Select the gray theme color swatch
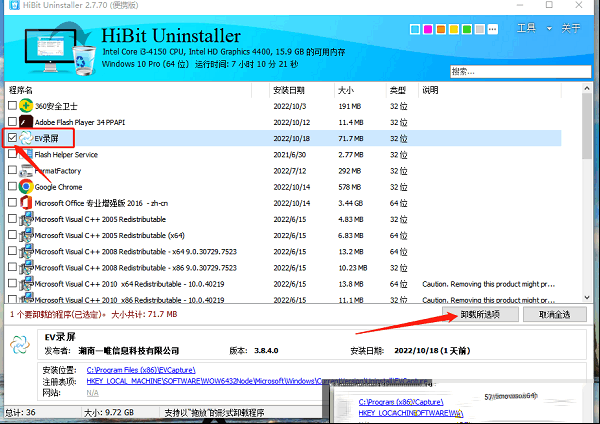This screenshot has height=424, width=600. [480, 29]
